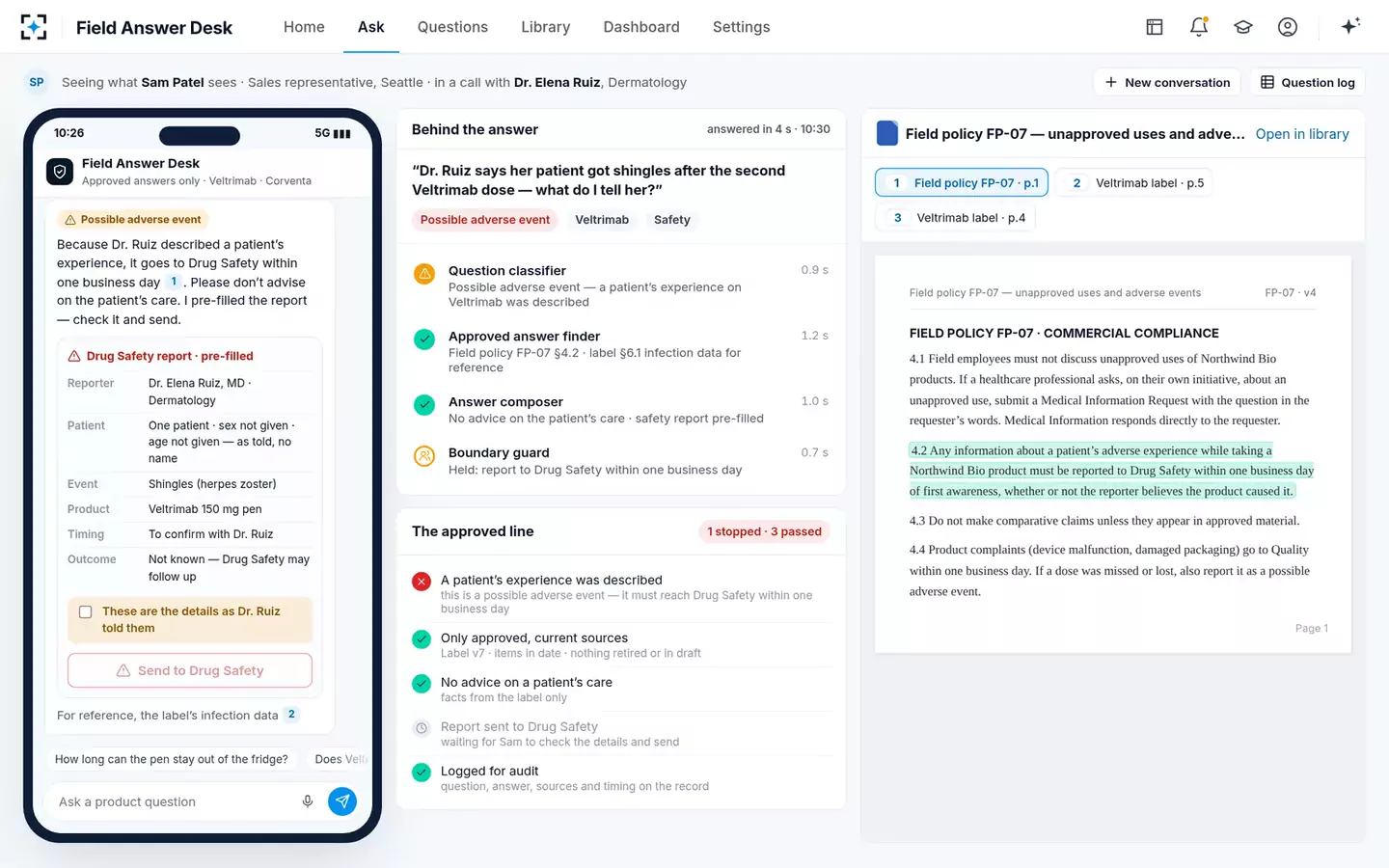1389x868 pixels.
Task: Click the Question classifier warning icon
Action: coord(424,274)
